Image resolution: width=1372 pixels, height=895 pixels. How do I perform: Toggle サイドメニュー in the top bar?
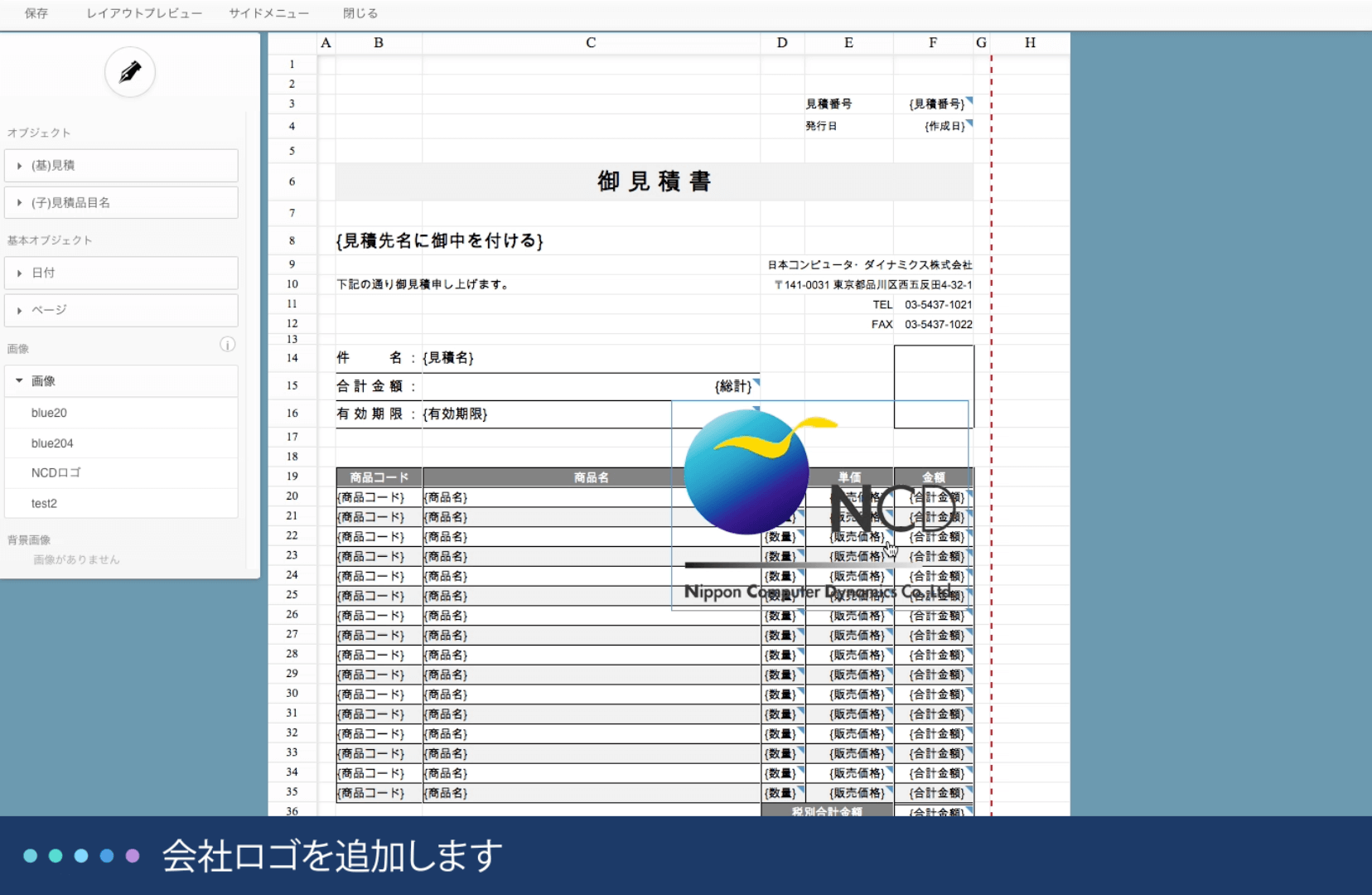pos(269,13)
